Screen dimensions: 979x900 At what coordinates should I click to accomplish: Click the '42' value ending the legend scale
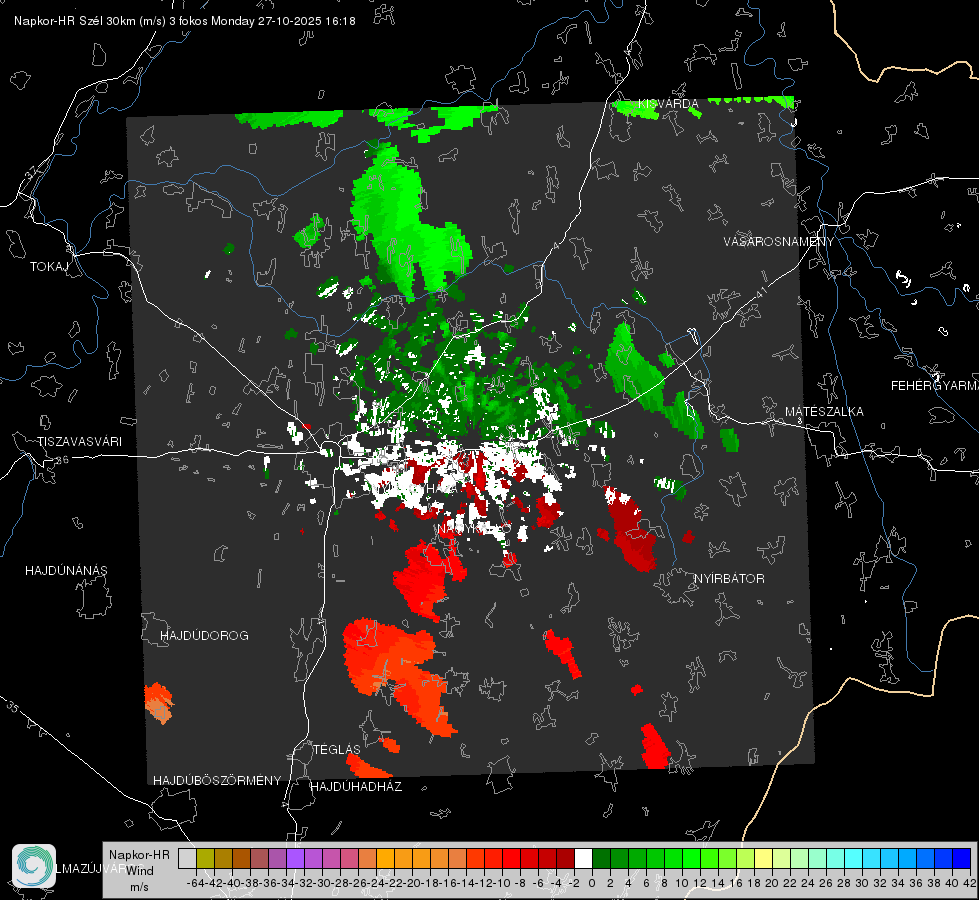[x=970, y=883]
